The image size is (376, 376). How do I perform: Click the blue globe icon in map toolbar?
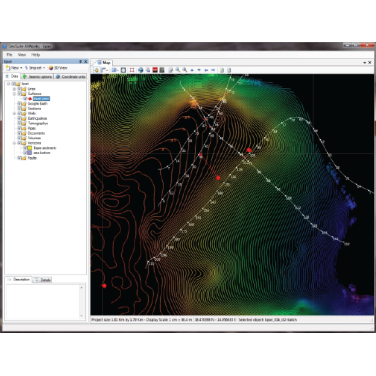(140, 70)
